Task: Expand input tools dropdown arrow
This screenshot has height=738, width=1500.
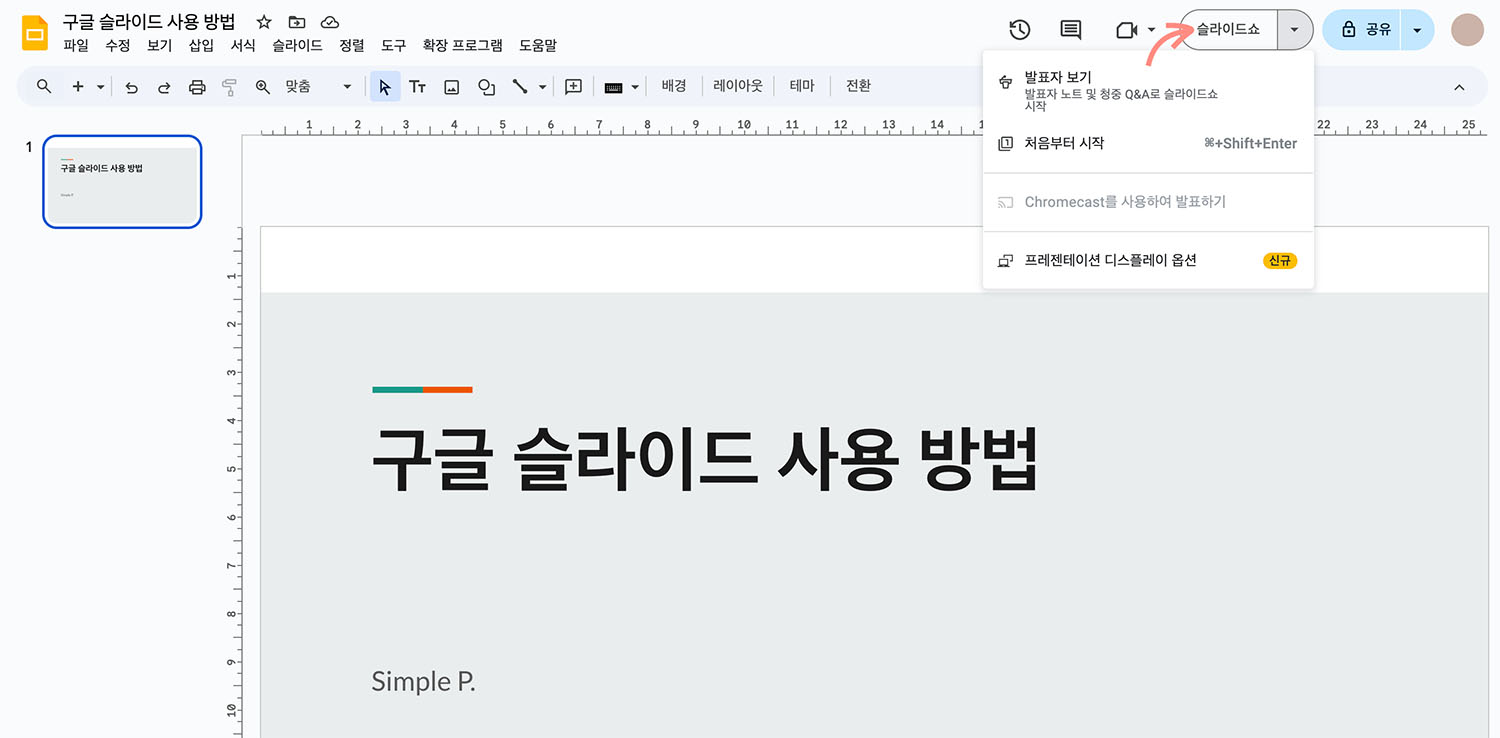Action: (635, 87)
